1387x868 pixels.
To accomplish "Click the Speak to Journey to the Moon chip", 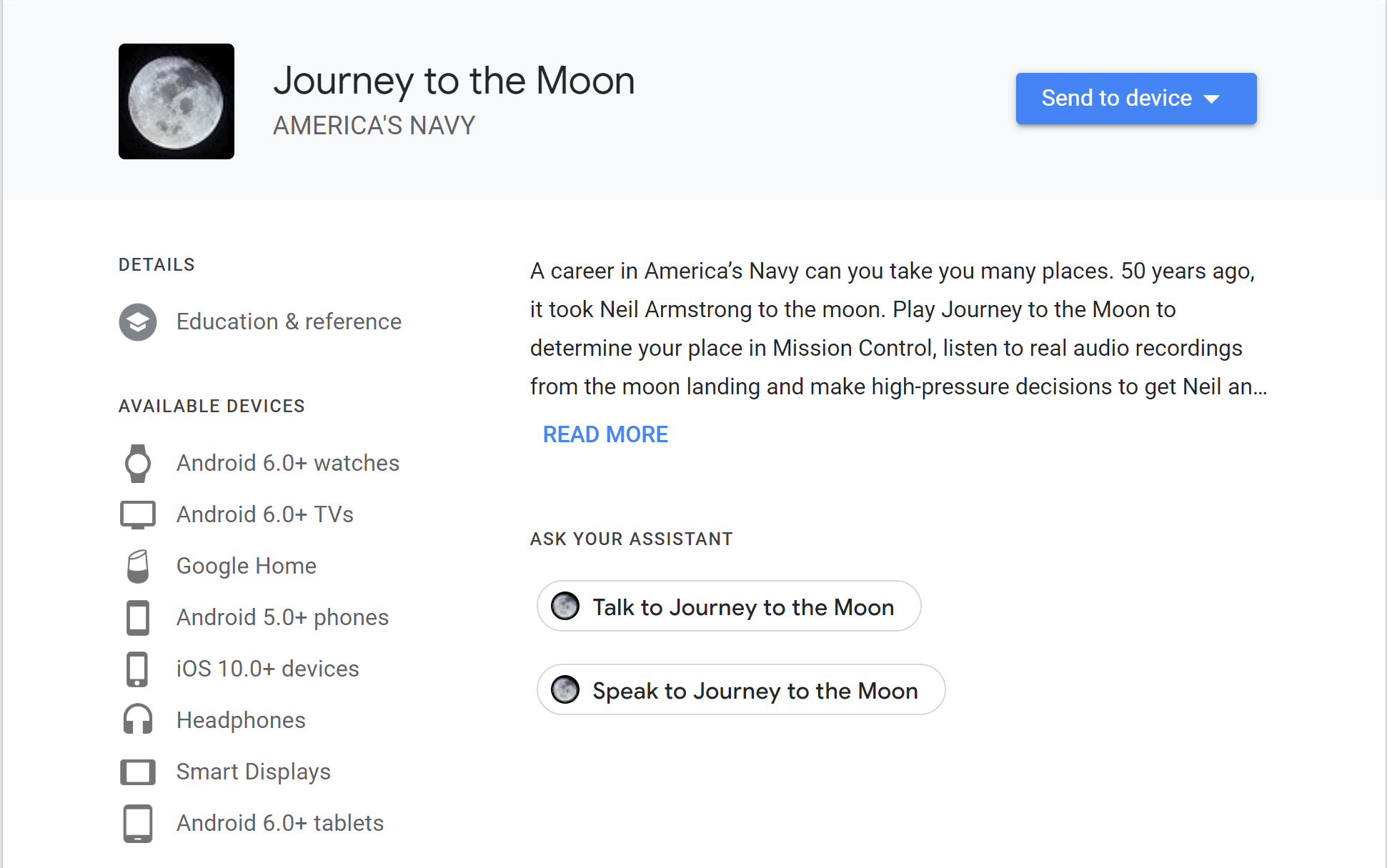I will (x=740, y=690).
